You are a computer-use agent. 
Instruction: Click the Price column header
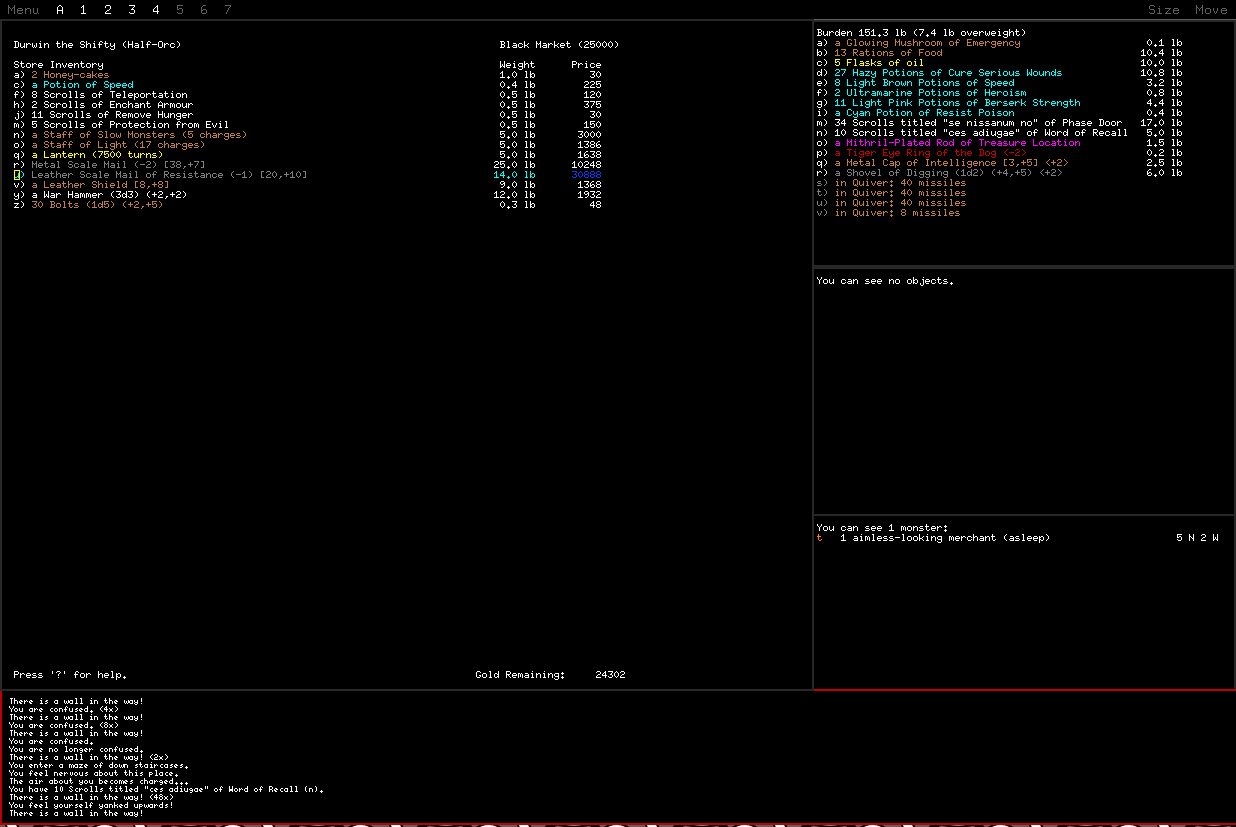586,65
